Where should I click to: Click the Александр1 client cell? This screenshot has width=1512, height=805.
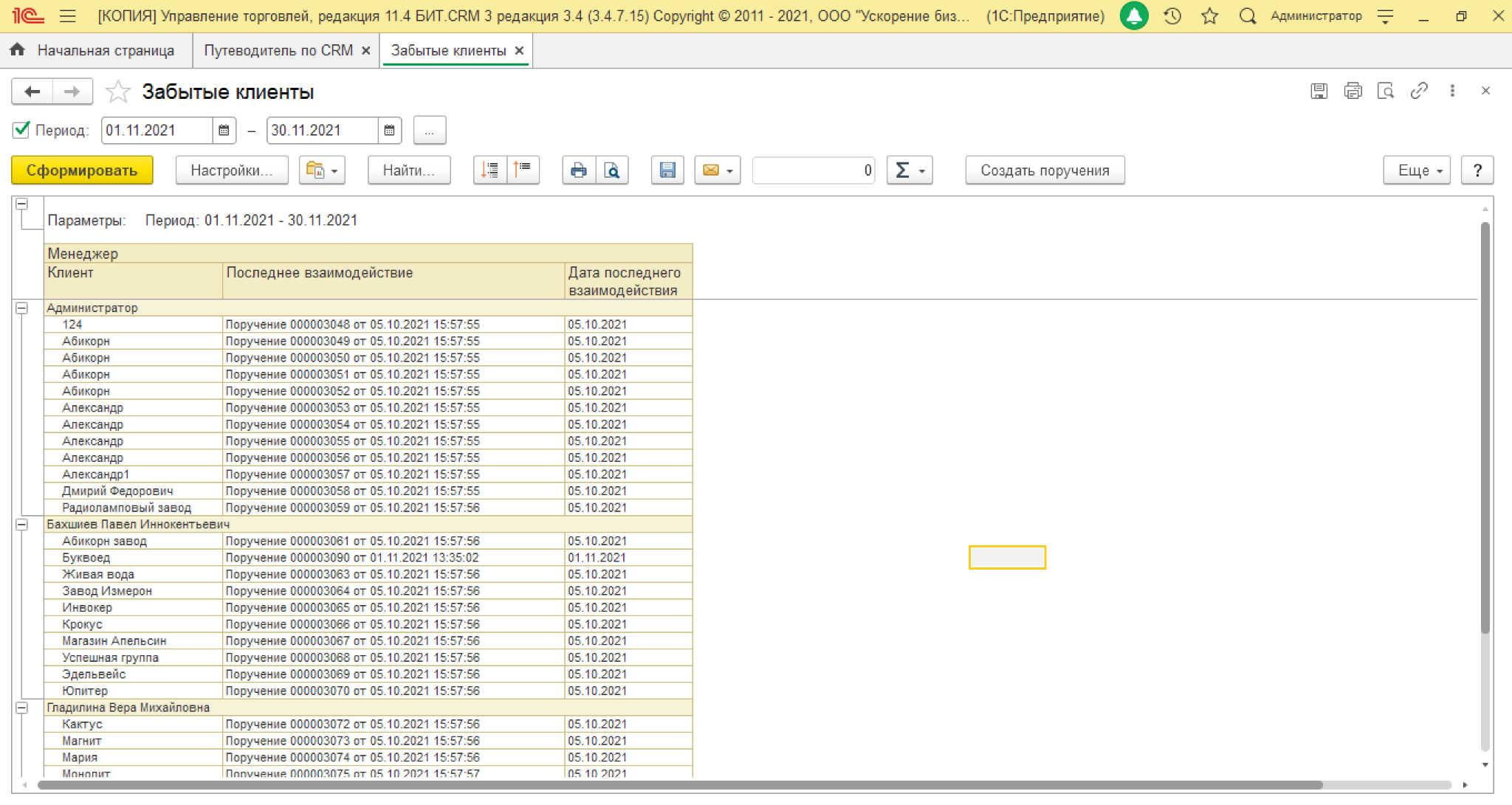134,474
